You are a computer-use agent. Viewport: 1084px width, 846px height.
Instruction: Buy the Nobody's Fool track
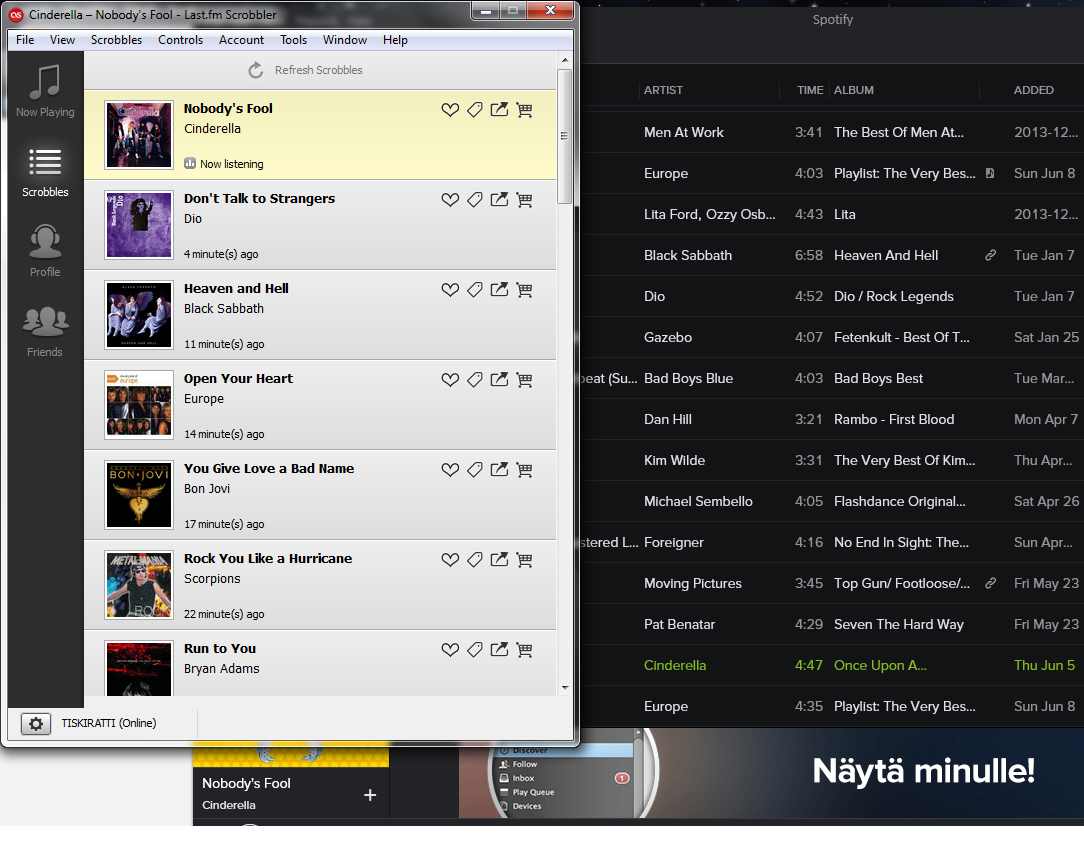[x=524, y=109]
